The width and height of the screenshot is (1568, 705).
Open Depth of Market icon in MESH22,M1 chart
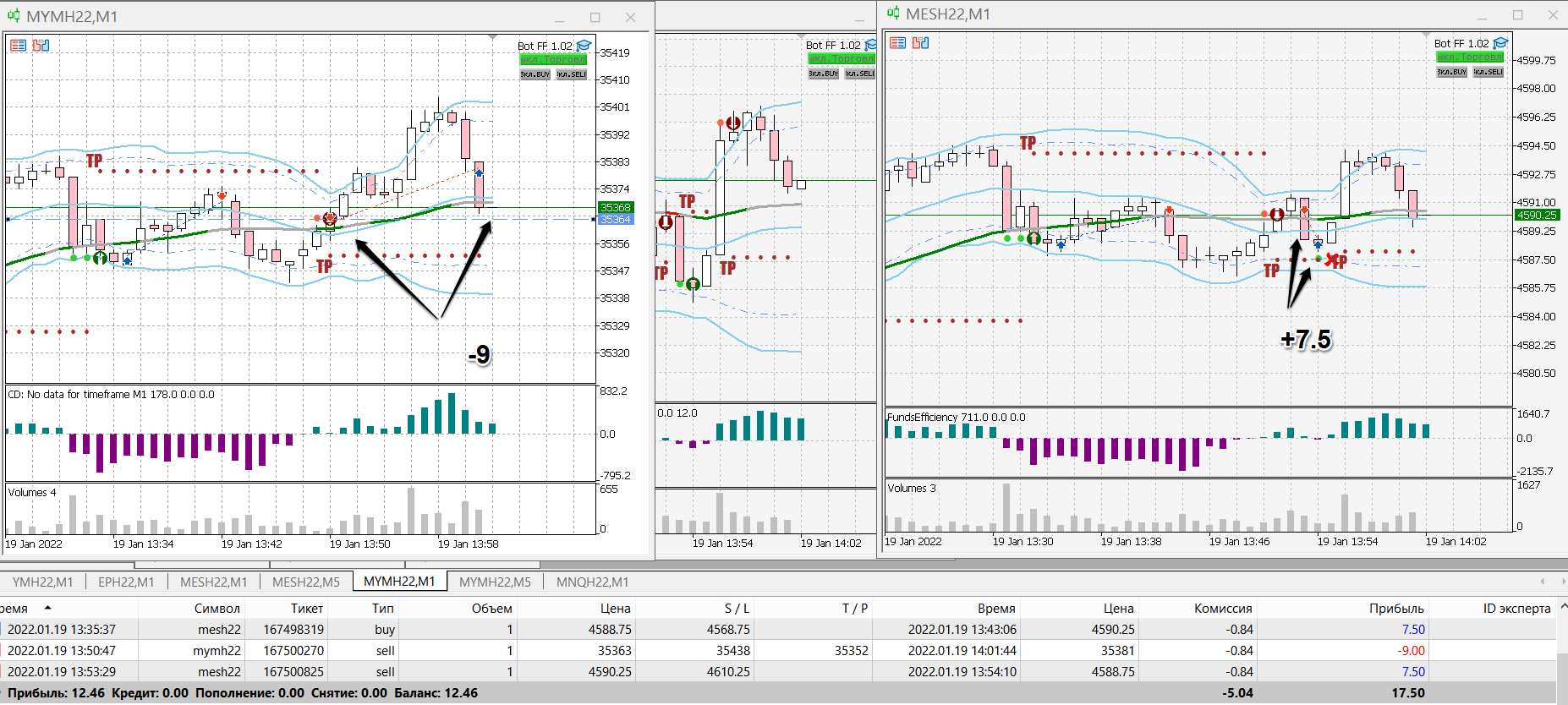coord(921,42)
